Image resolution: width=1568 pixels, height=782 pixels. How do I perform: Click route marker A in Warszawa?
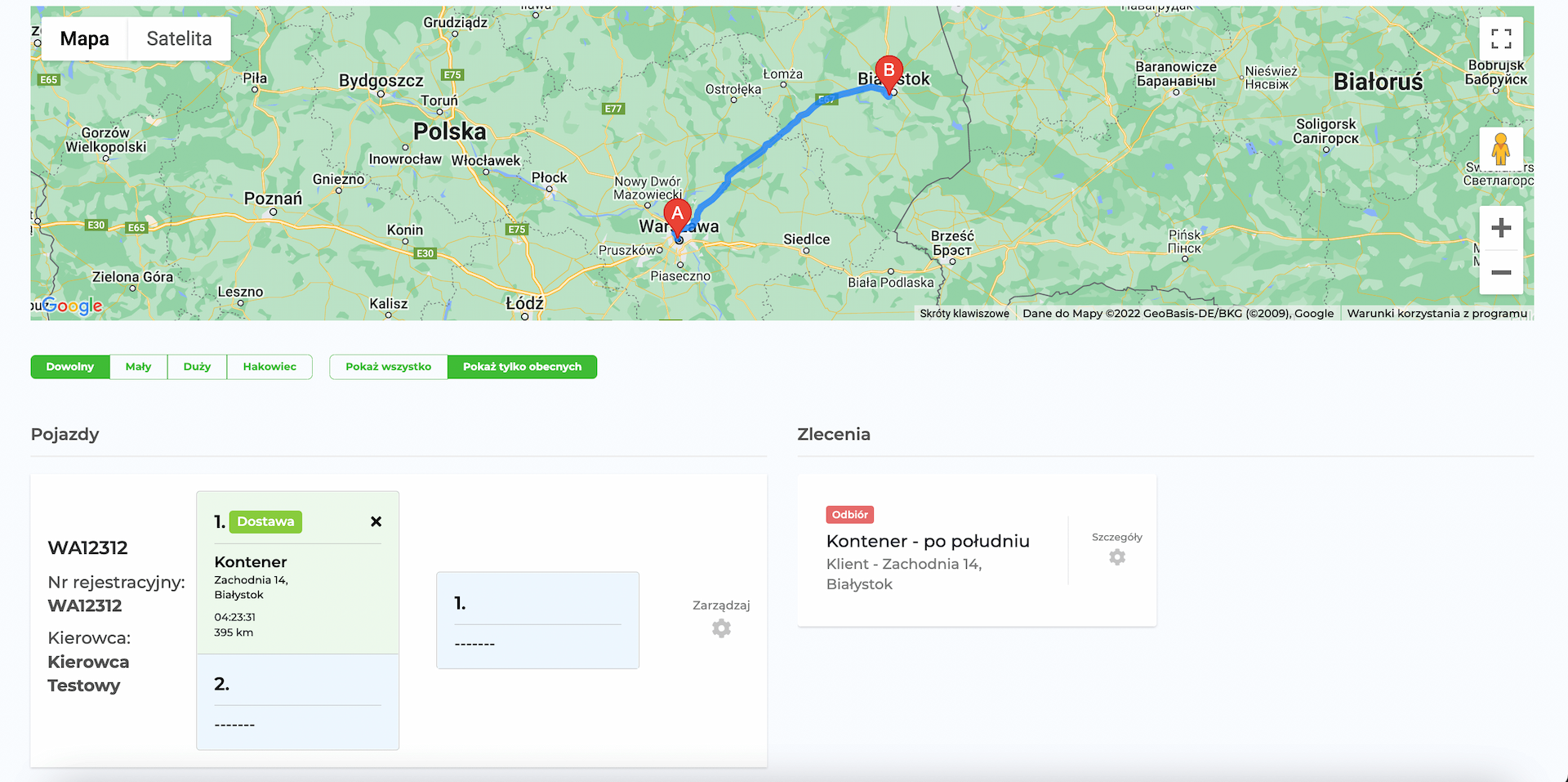[677, 217]
